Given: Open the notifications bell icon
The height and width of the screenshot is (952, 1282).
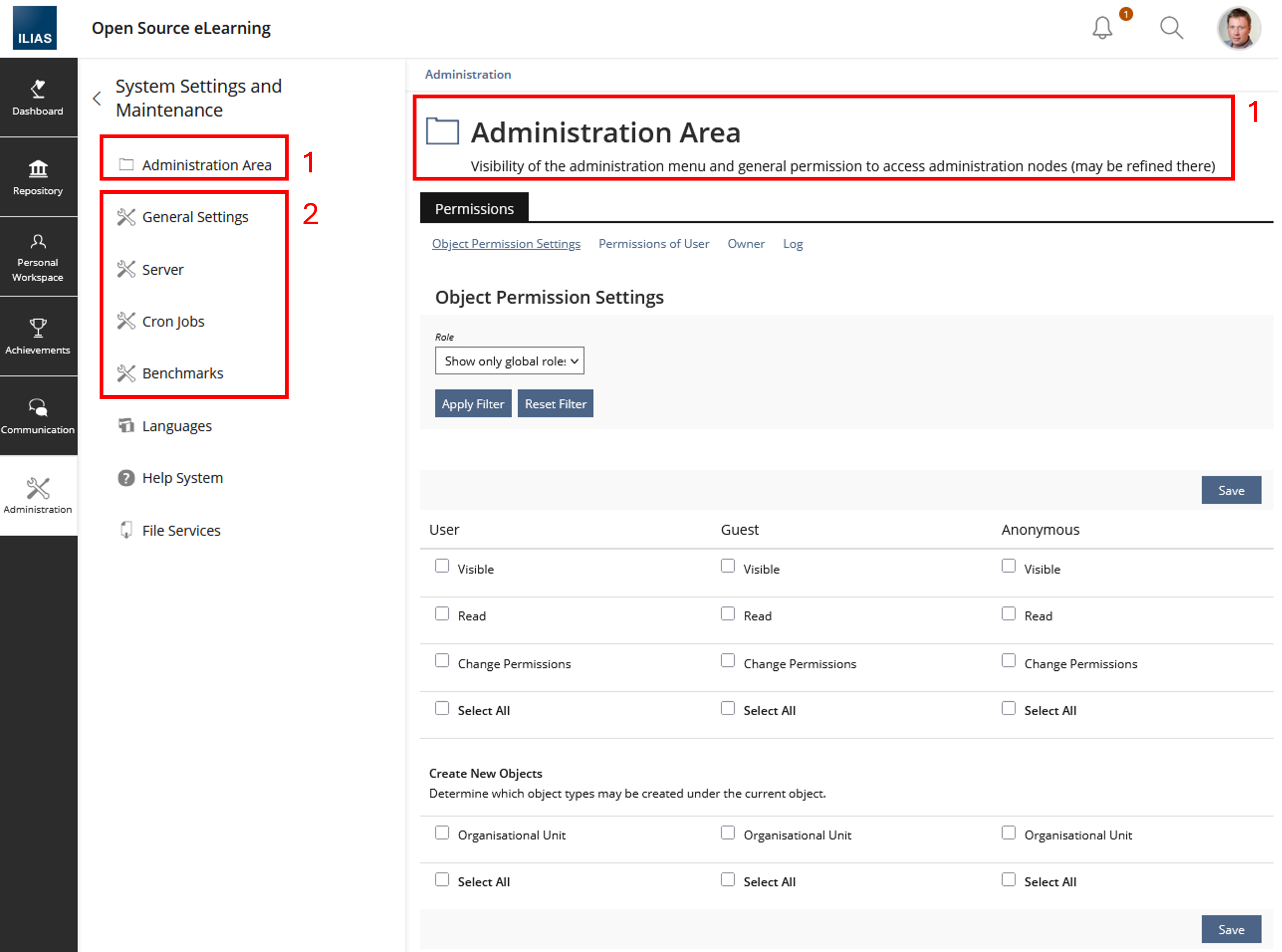Looking at the screenshot, I should click(x=1102, y=28).
